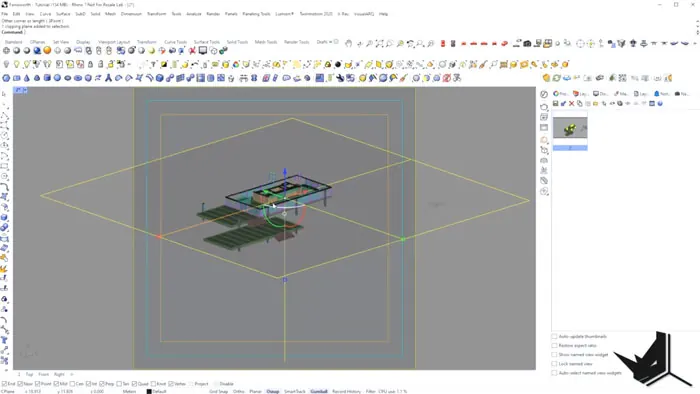This screenshot has height=394, width=700.
Task: Switch to the Front viewport tab
Action: [43, 374]
